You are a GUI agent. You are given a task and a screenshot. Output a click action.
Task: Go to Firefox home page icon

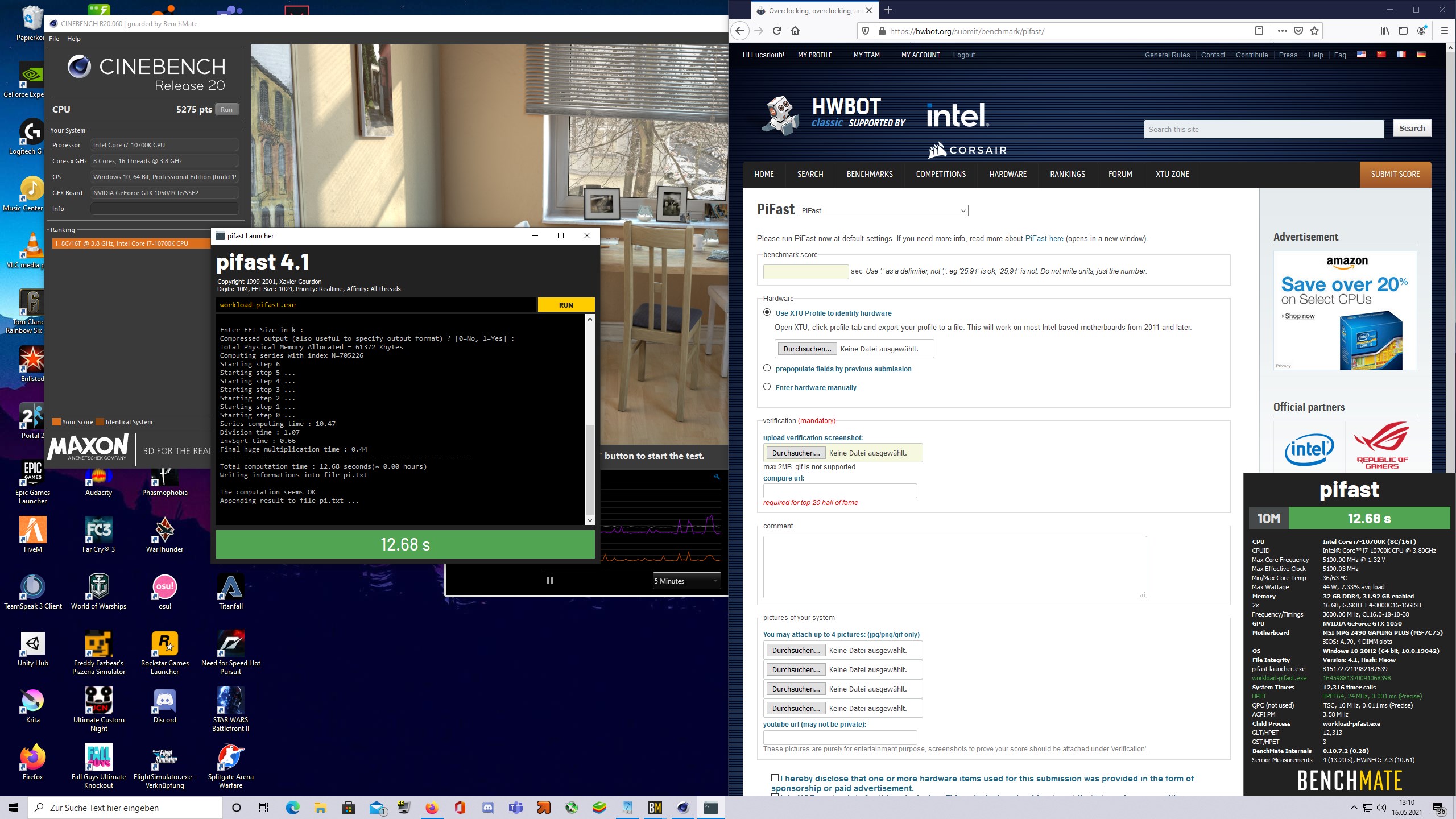tap(795, 31)
